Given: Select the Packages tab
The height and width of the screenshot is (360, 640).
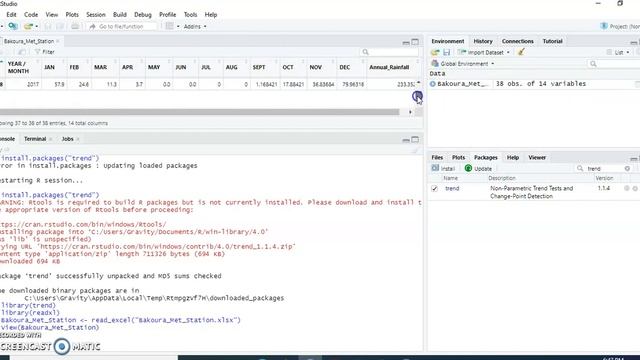Looking at the screenshot, I should [x=485, y=158].
